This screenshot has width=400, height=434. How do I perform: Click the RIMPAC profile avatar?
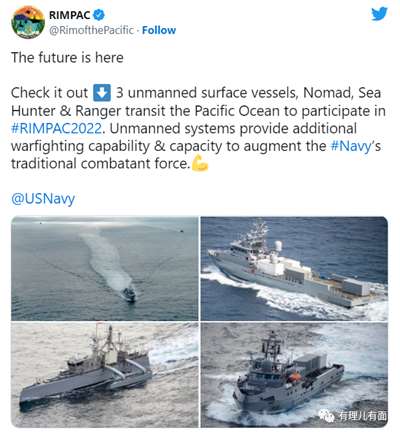click(28, 22)
